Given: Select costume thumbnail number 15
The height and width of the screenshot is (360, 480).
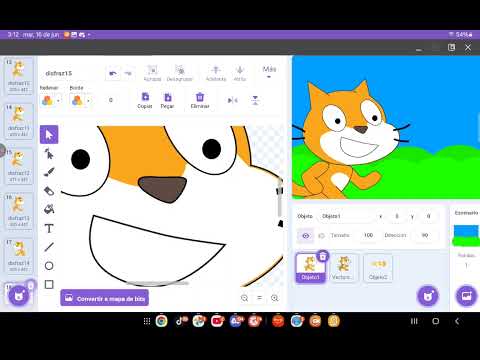Looking at the screenshot, I should coord(19,166).
